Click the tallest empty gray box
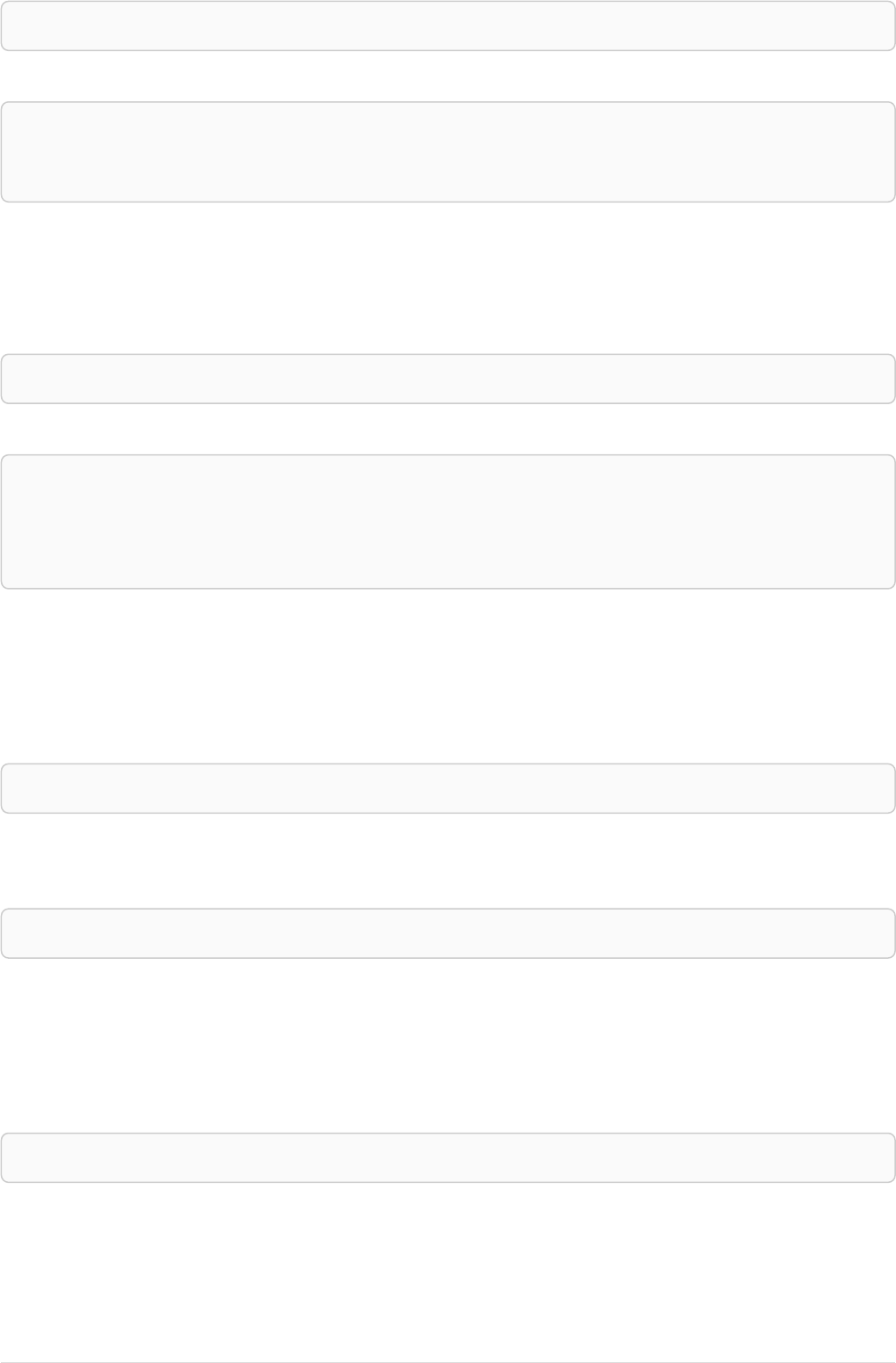The width and height of the screenshot is (896, 1363). click(448, 522)
